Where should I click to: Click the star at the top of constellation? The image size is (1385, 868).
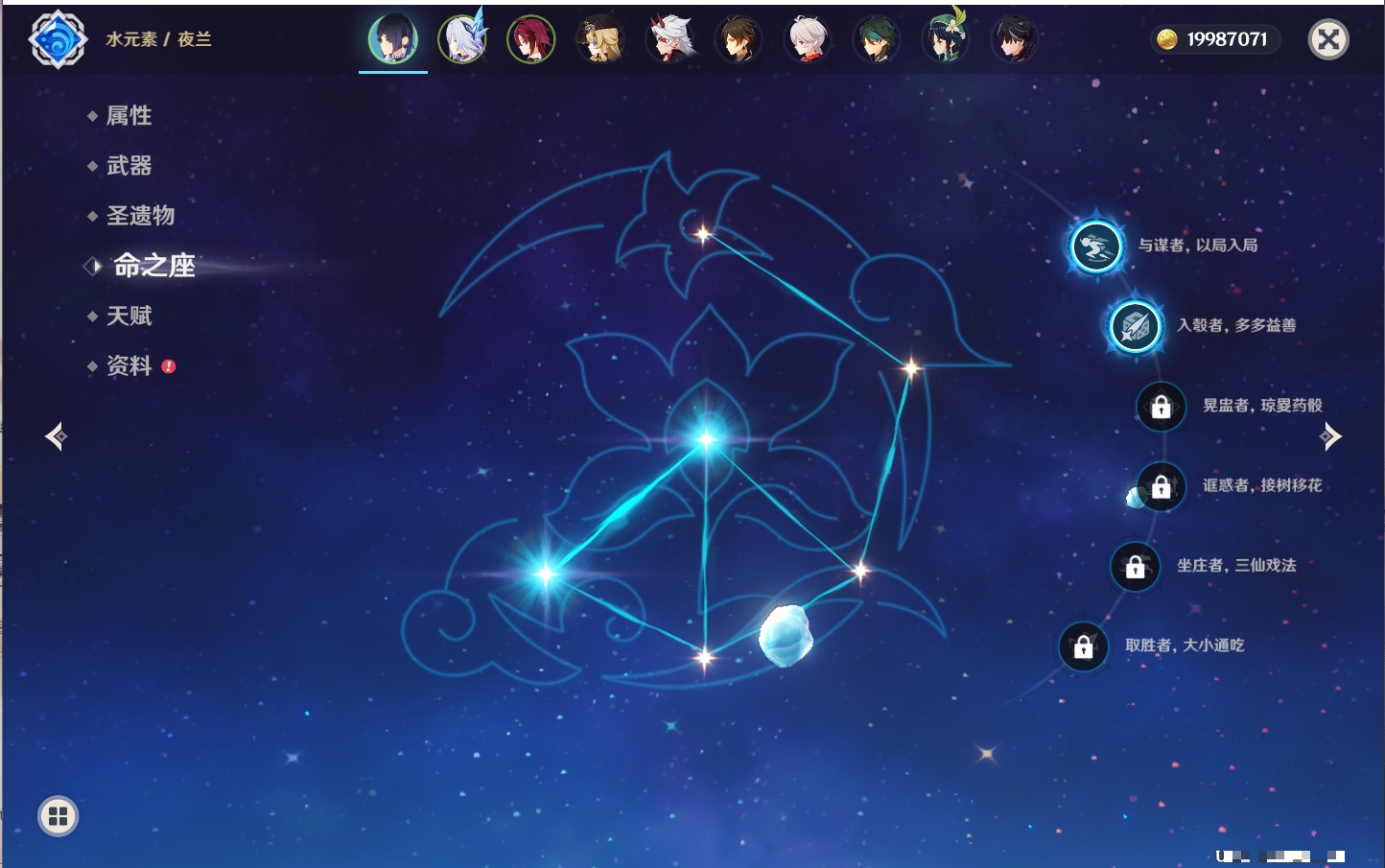tap(703, 233)
